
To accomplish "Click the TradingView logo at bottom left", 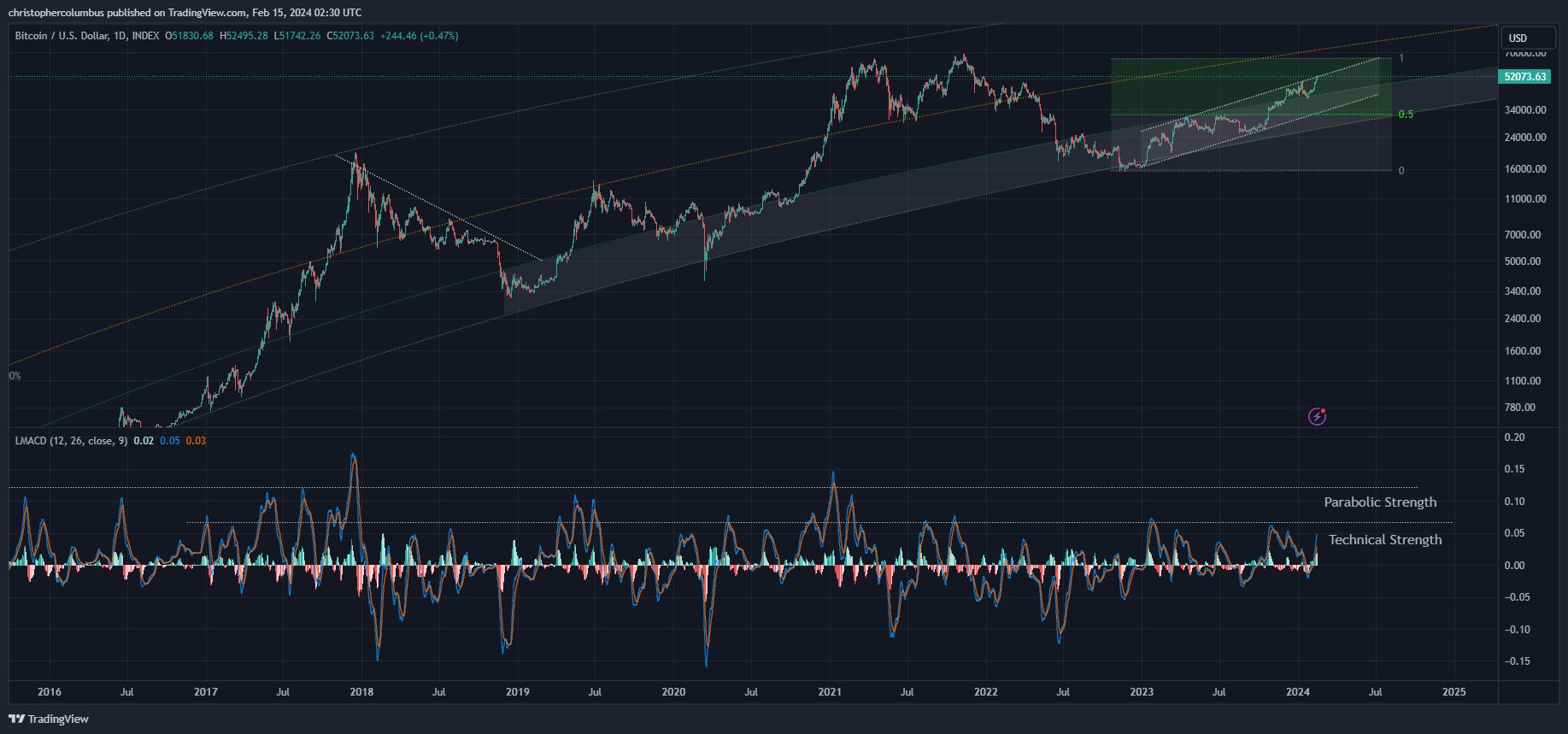I will (x=49, y=719).
